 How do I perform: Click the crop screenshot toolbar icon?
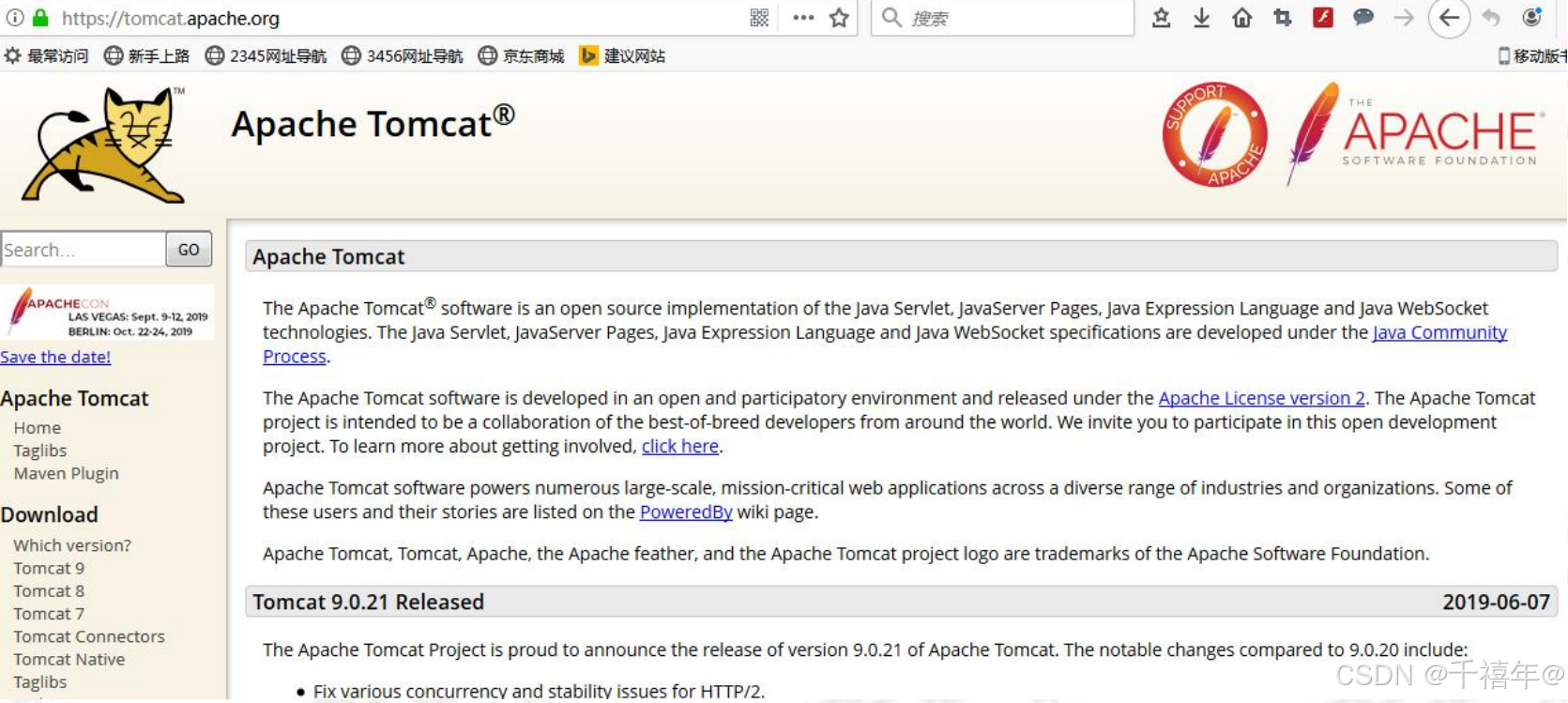(x=1282, y=18)
